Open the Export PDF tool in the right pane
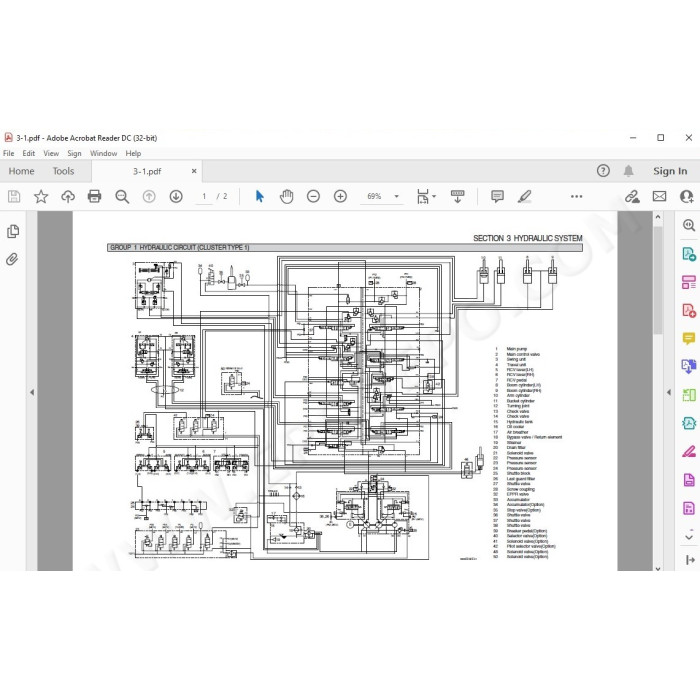This screenshot has width=700, height=700. (x=689, y=254)
